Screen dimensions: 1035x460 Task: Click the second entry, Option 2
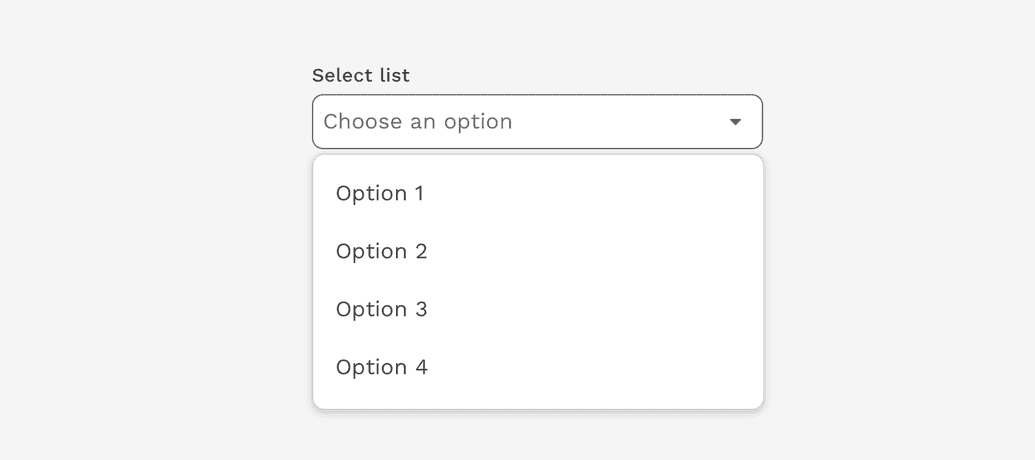382,251
